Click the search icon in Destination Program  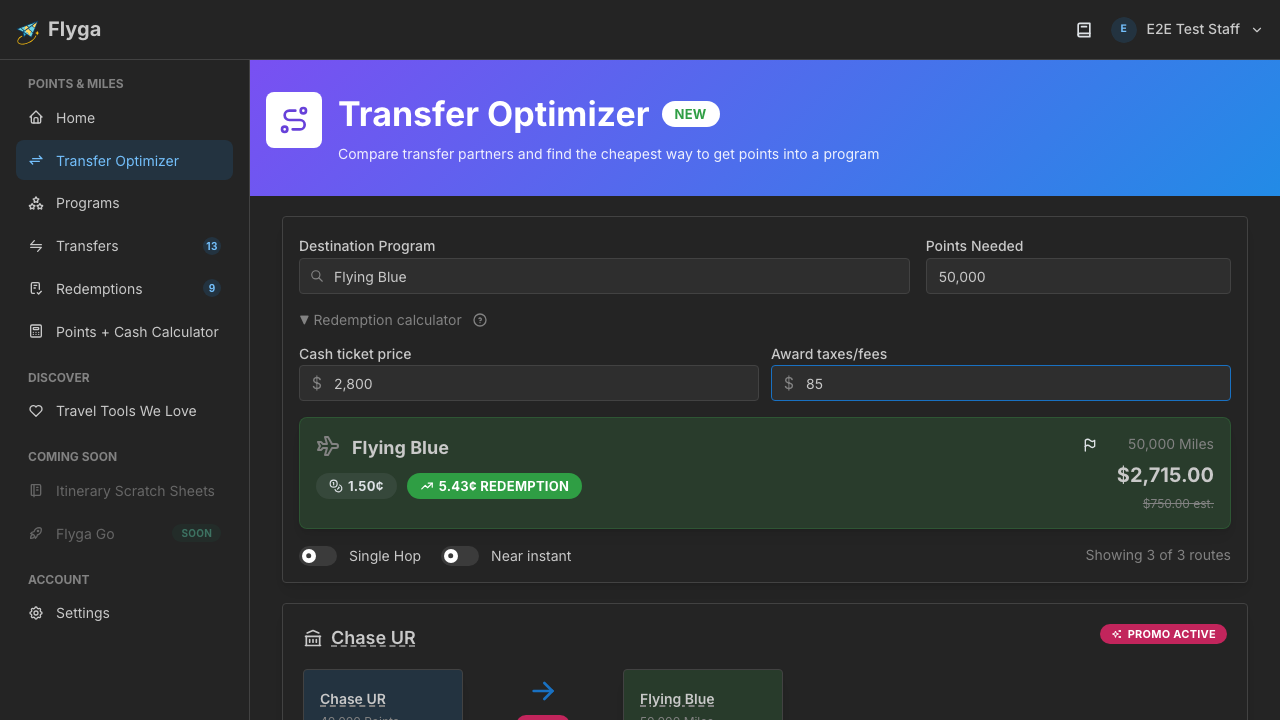click(x=317, y=277)
